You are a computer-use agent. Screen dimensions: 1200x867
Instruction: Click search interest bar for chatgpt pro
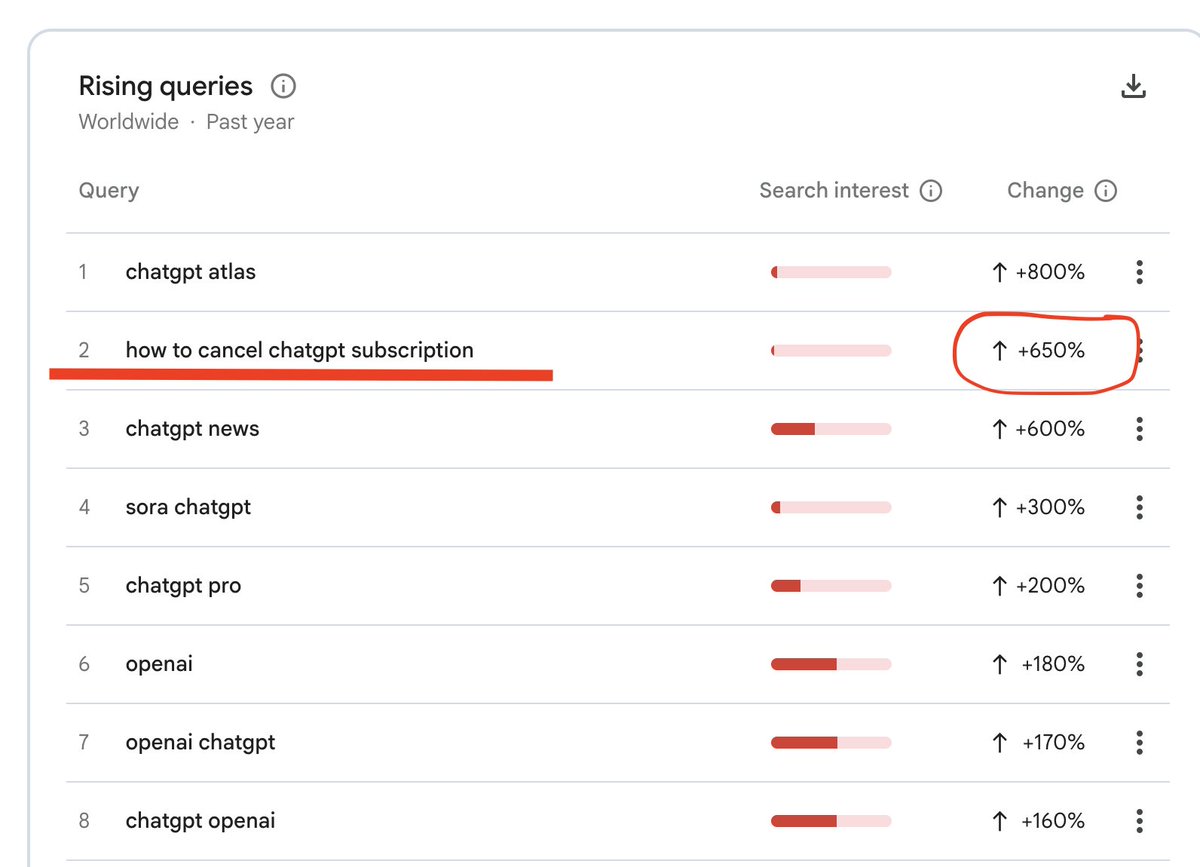coord(831,586)
